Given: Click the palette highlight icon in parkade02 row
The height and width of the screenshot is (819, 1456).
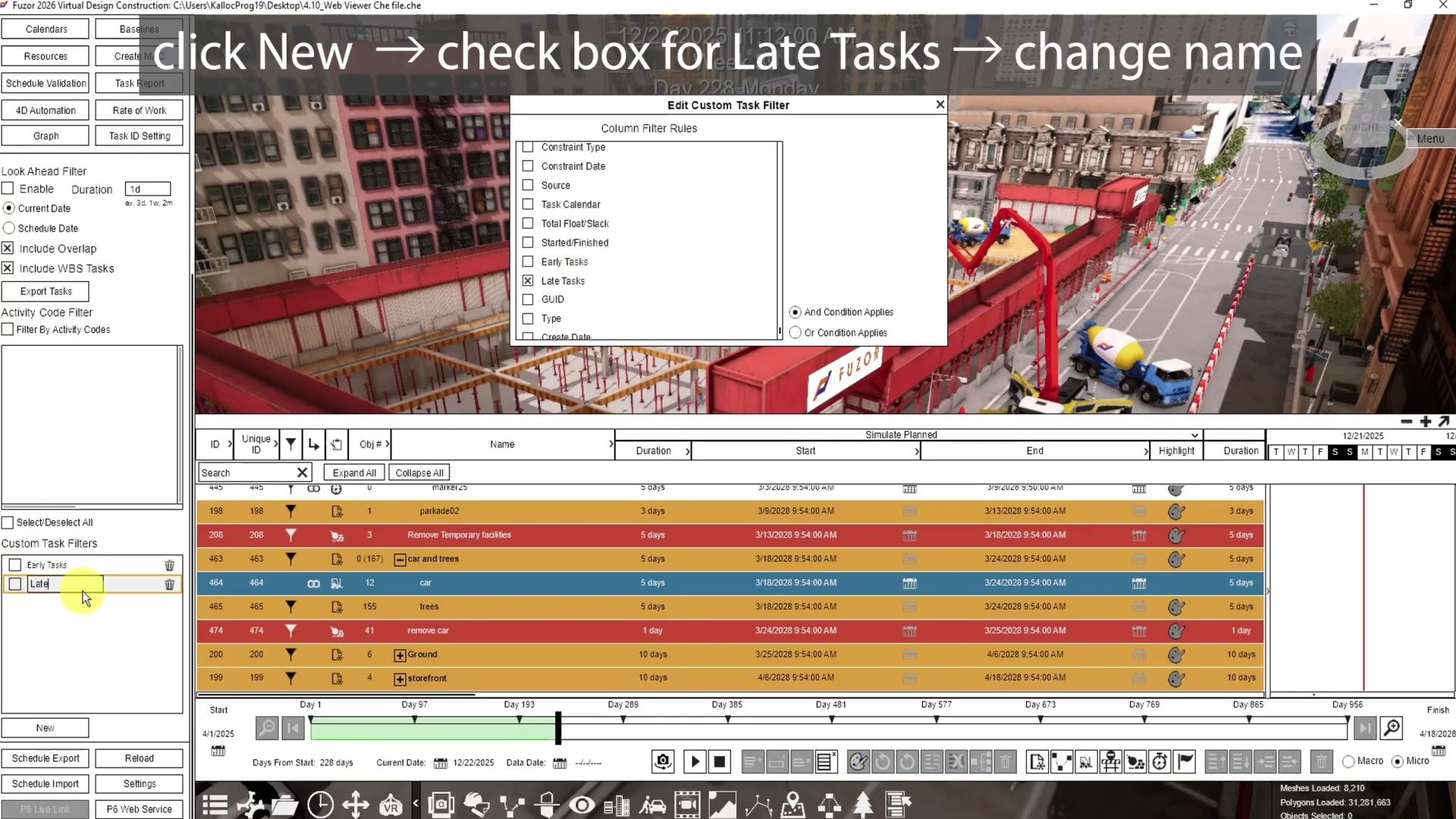Looking at the screenshot, I should 1176,512.
